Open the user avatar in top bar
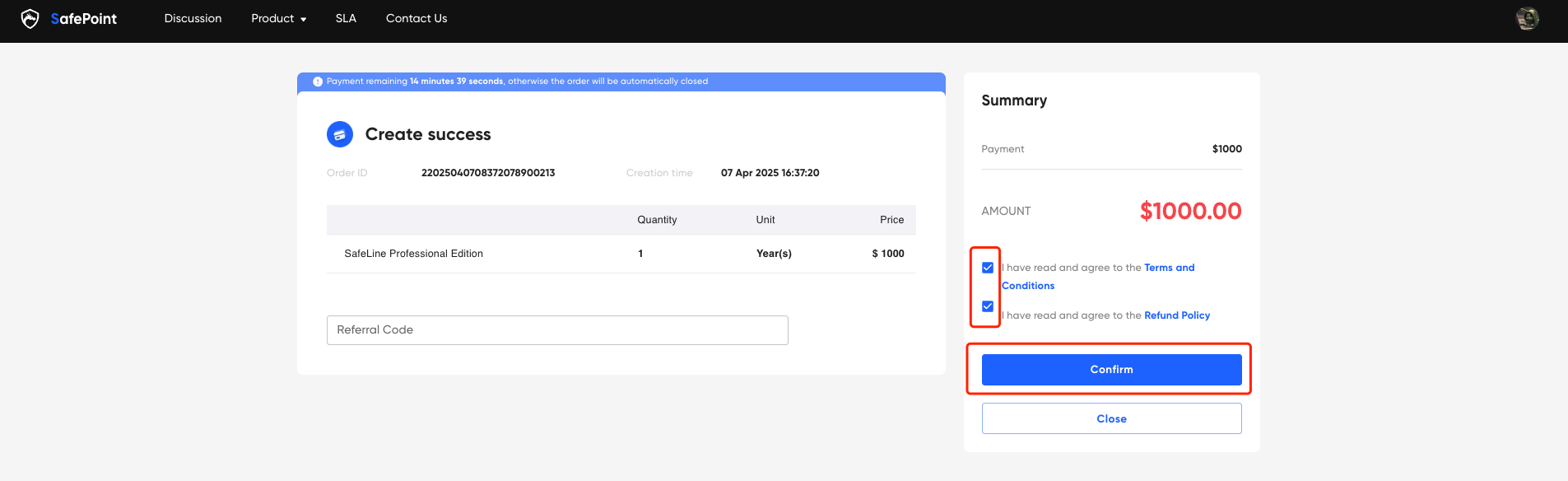 point(1528,18)
